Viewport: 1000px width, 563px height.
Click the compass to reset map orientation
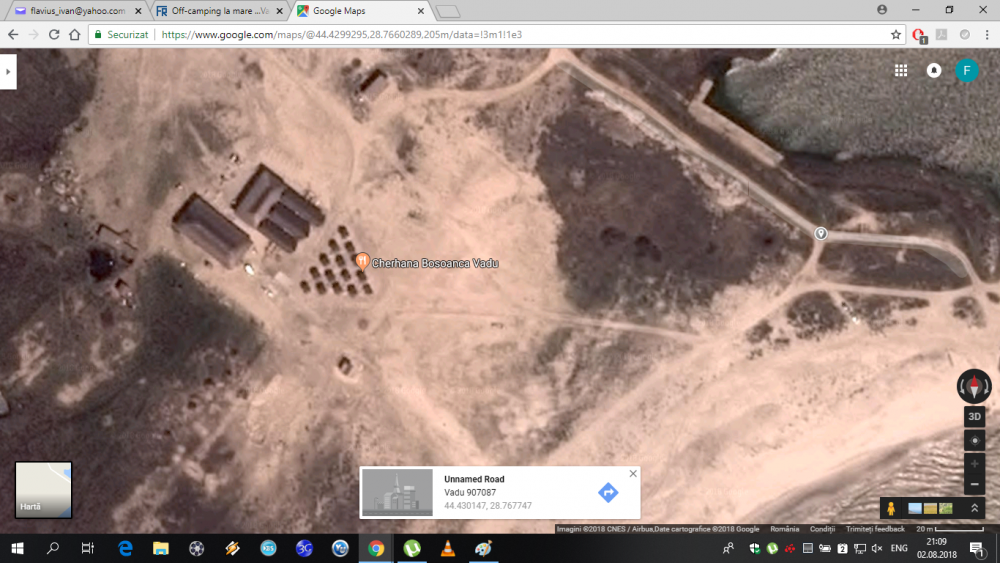(x=974, y=386)
